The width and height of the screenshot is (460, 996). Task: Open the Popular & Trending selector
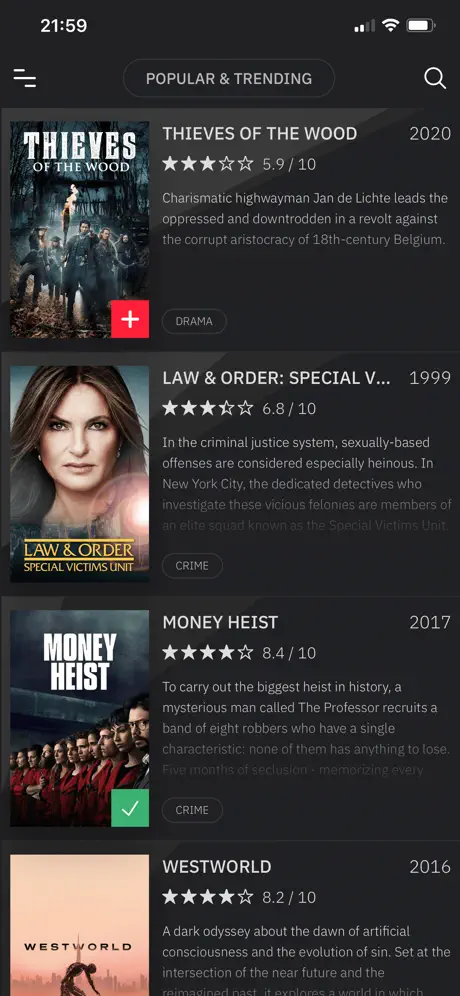229,78
